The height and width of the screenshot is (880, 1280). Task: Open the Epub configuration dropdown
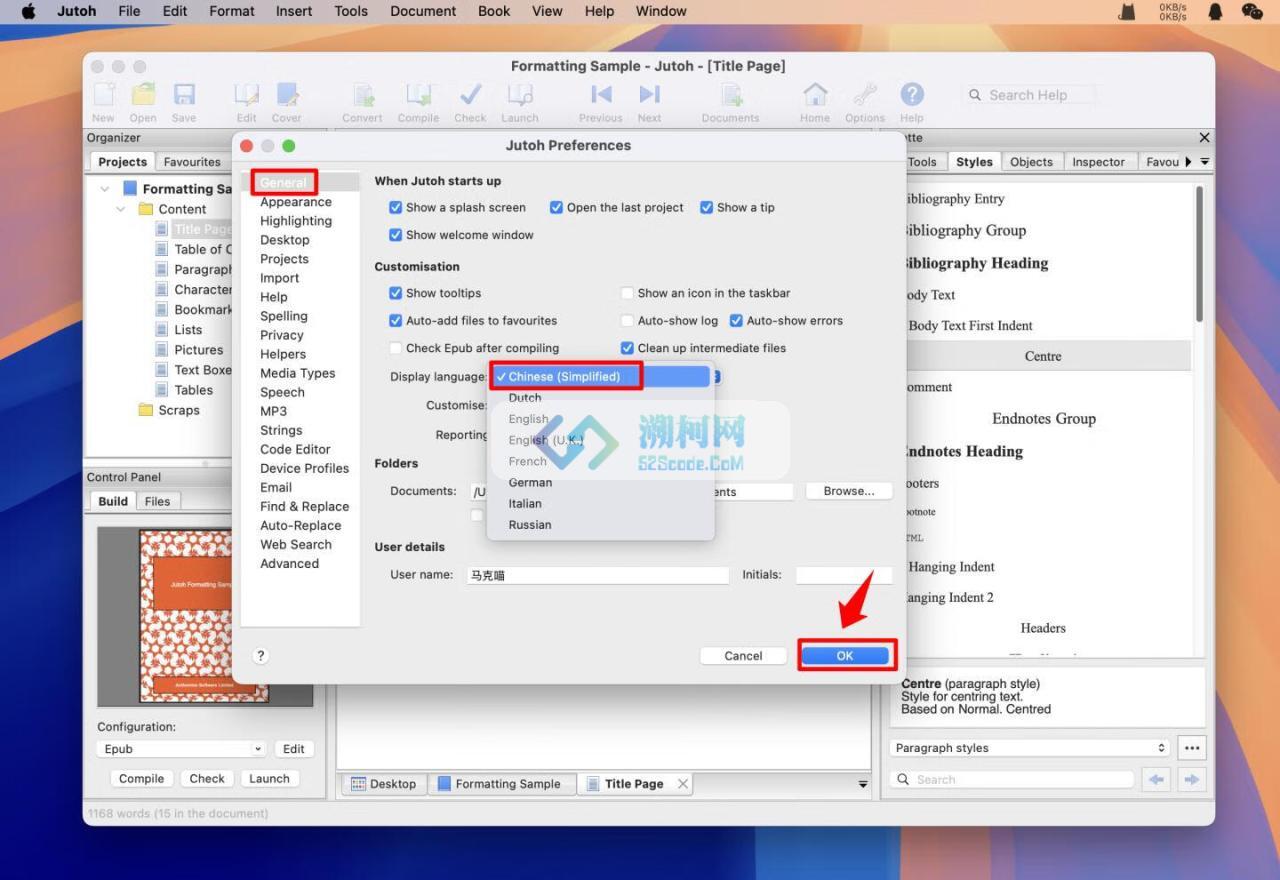click(x=182, y=749)
